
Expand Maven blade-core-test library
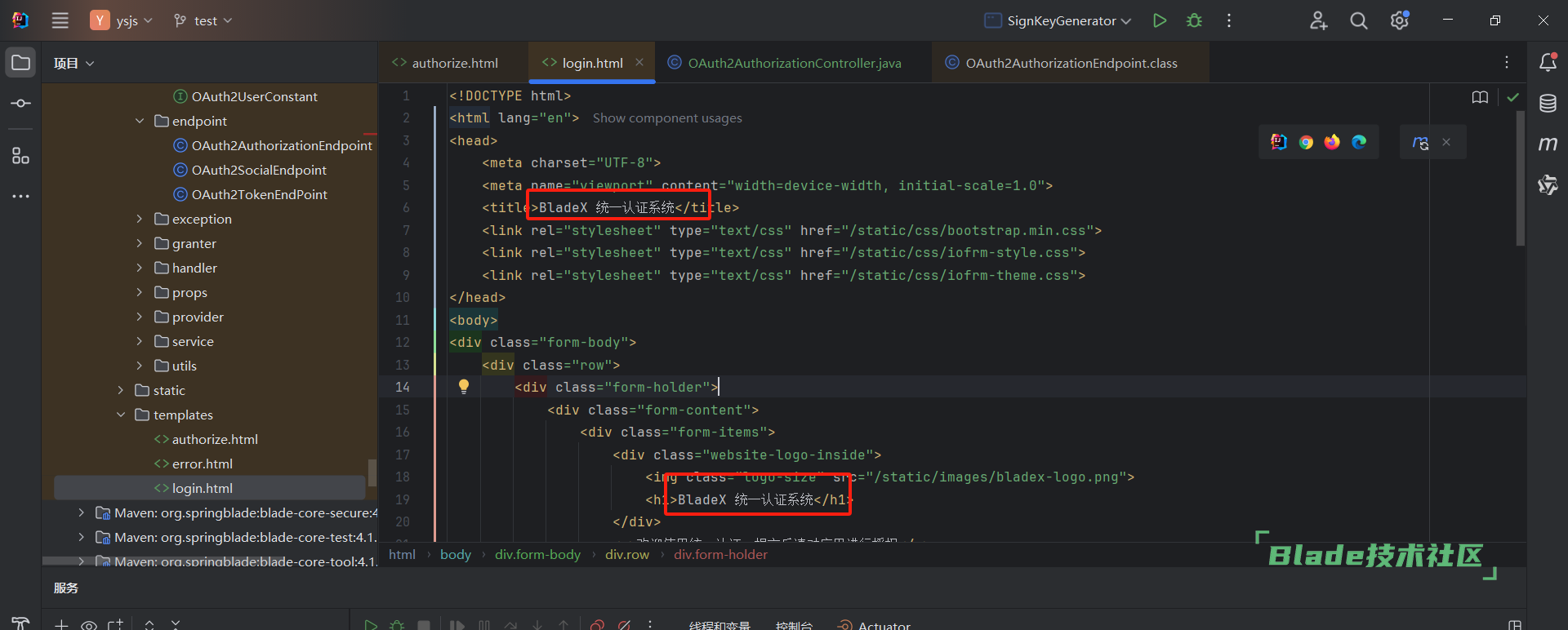81,537
